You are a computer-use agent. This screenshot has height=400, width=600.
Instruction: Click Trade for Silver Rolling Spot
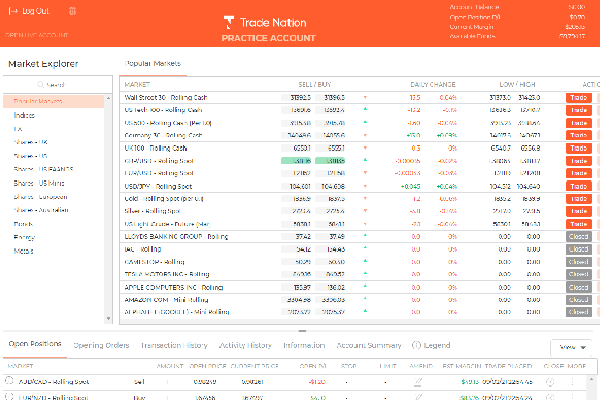tap(579, 211)
